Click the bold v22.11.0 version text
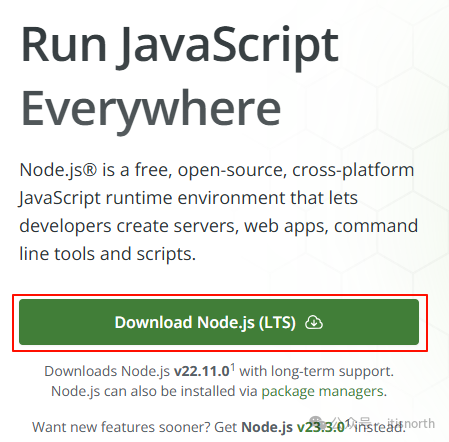The height and width of the screenshot is (442, 449). [x=202, y=371]
